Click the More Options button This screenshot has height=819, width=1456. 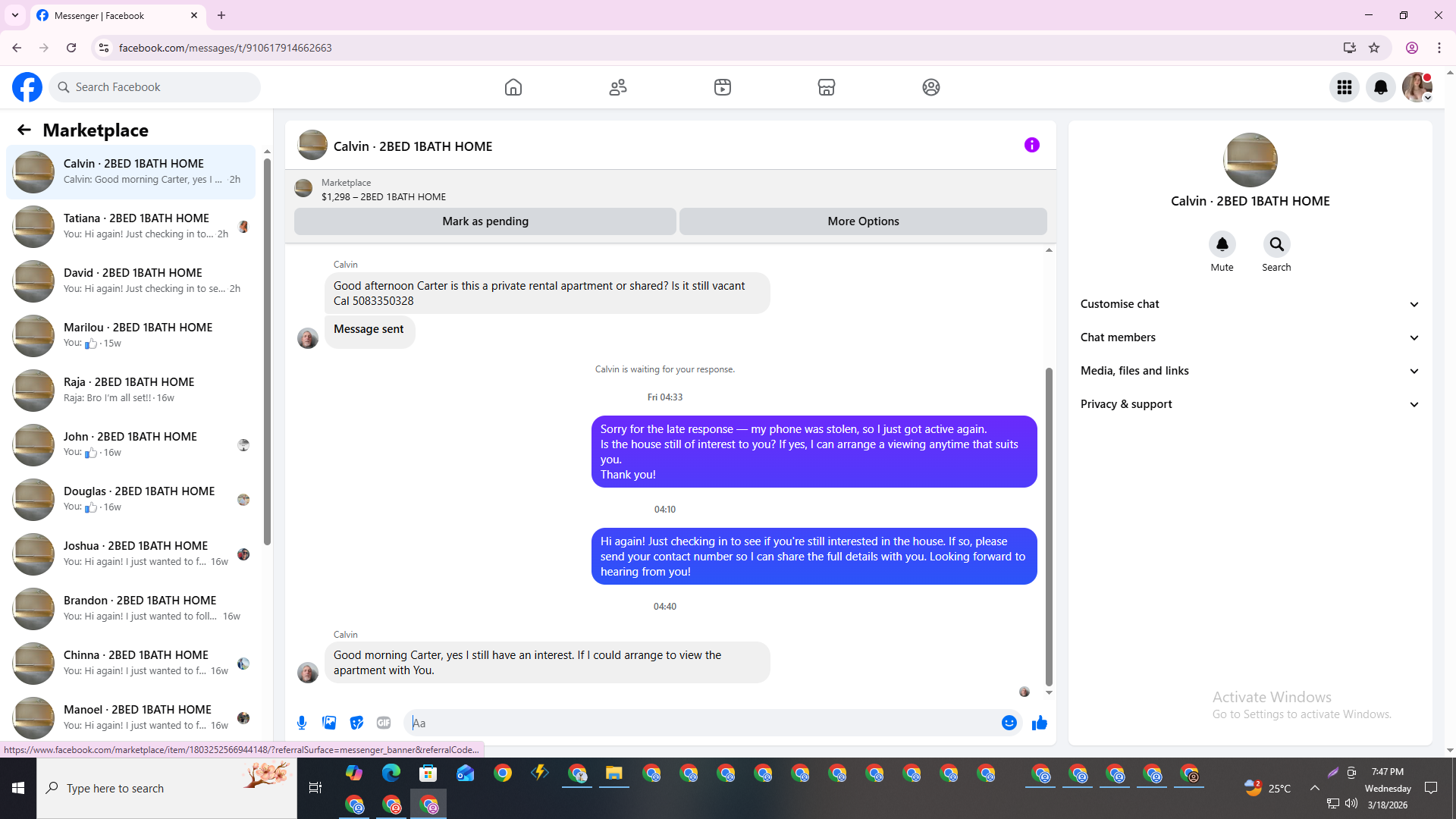click(x=863, y=221)
